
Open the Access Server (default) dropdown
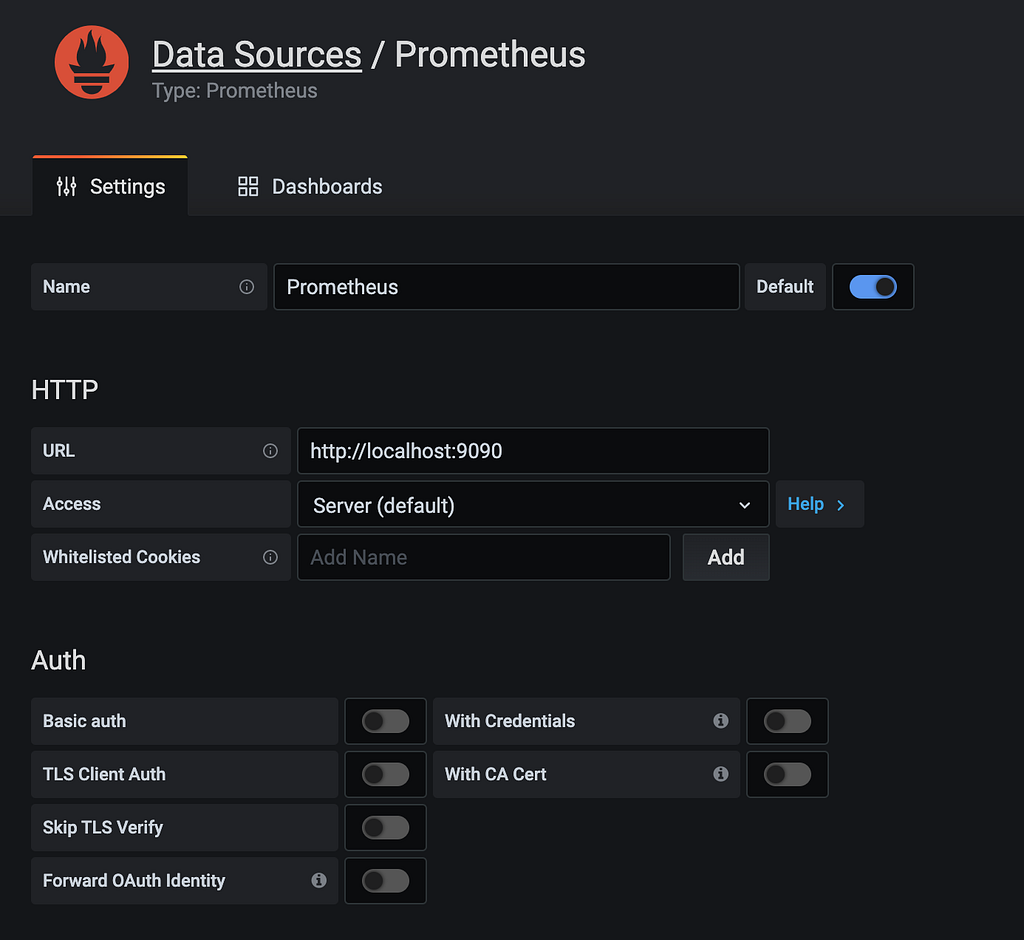point(533,504)
